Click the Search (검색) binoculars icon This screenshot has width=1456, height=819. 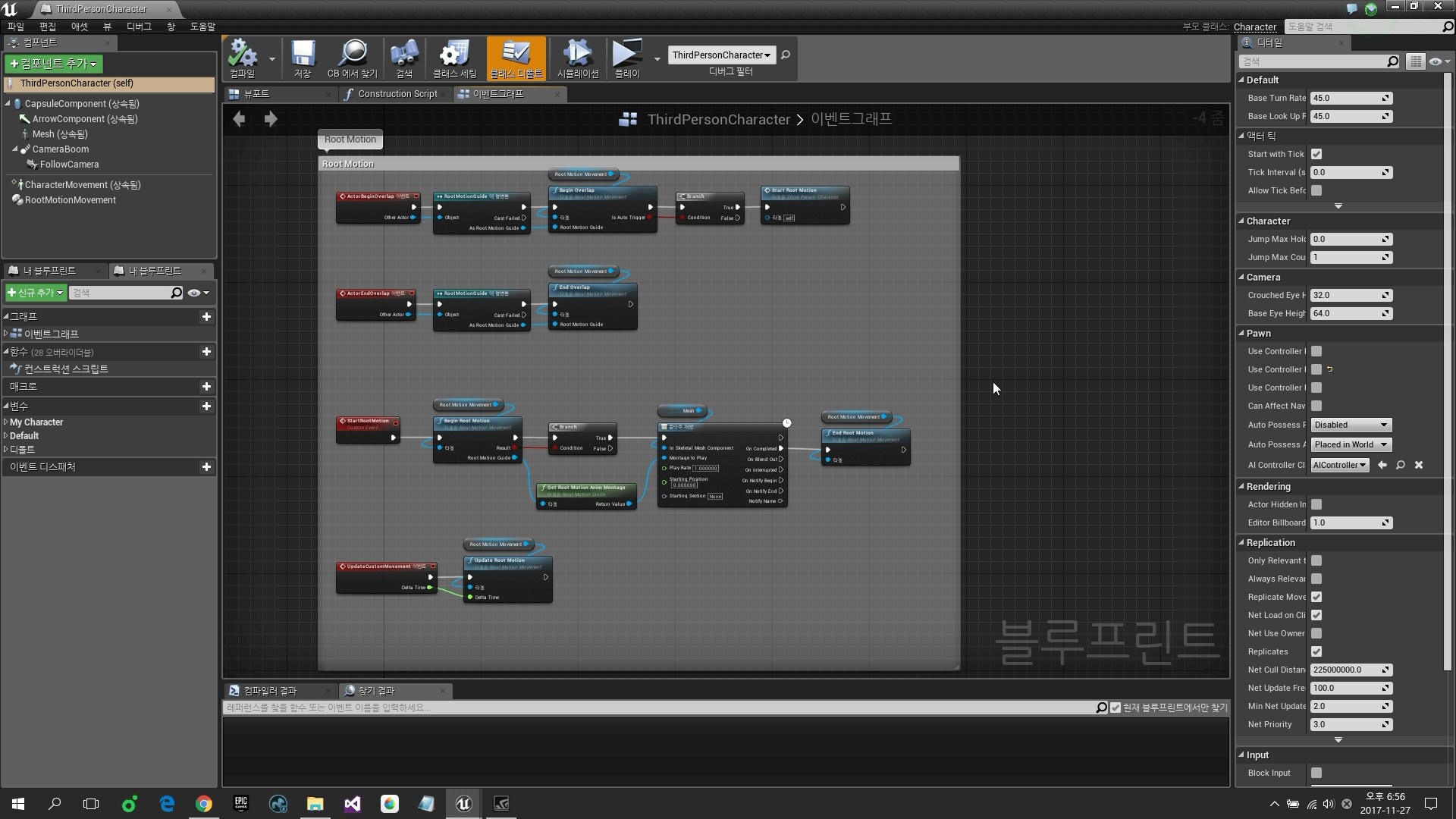pos(404,58)
